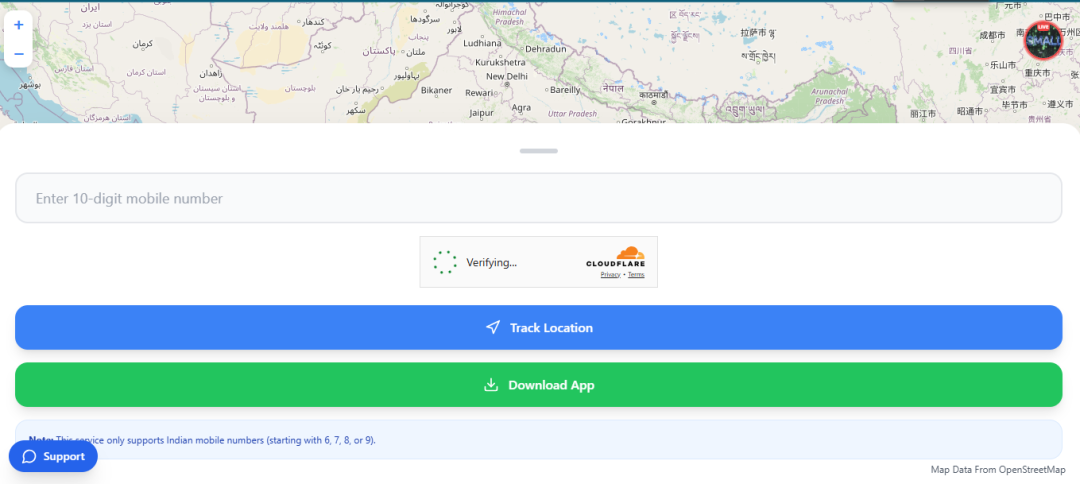The image size is (1080, 484).
Task: Click New Delhi on the map
Action: (x=506, y=76)
